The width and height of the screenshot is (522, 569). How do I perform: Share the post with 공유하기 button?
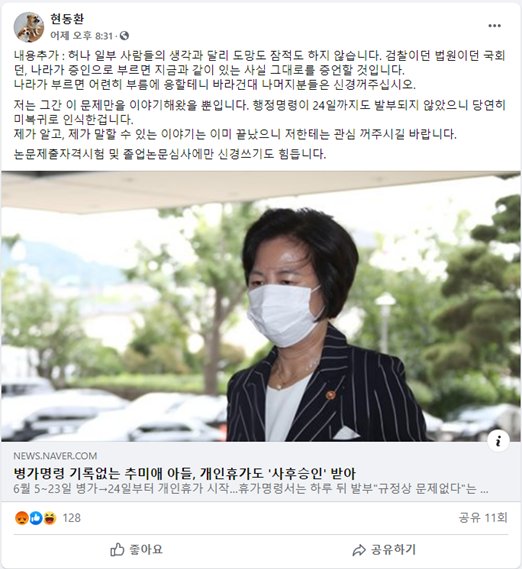tap(384, 550)
